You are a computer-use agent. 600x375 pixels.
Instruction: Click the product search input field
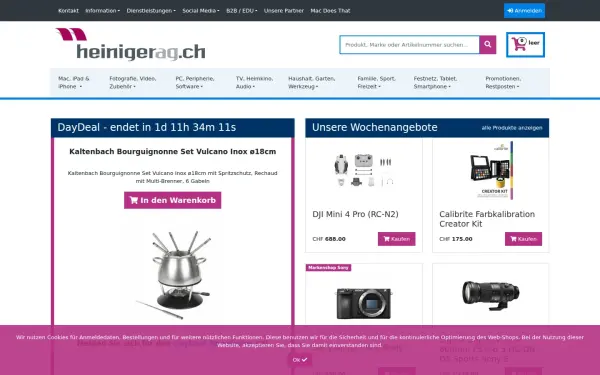click(x=409, y=45)
